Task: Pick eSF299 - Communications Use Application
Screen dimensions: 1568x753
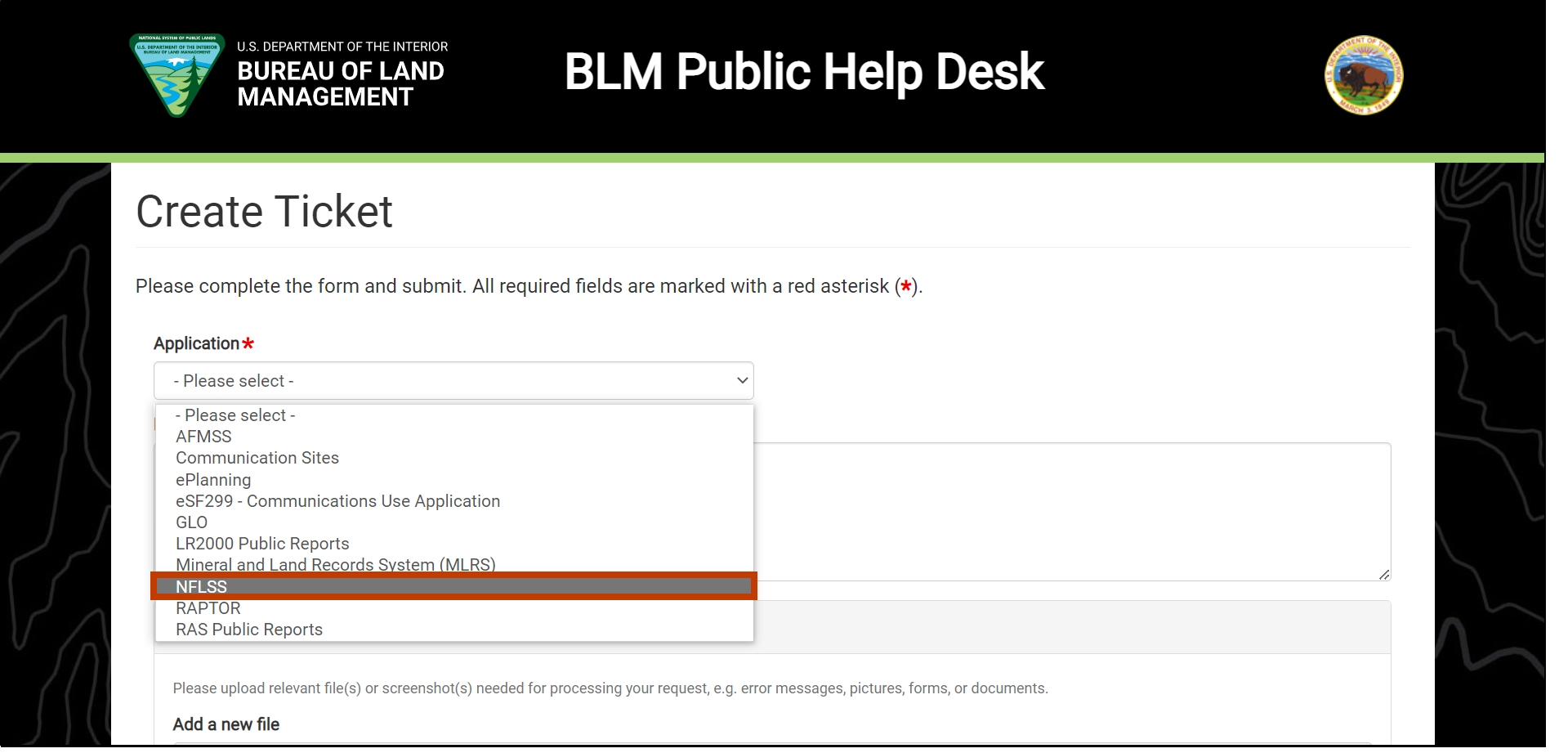Action: point(337,500)
